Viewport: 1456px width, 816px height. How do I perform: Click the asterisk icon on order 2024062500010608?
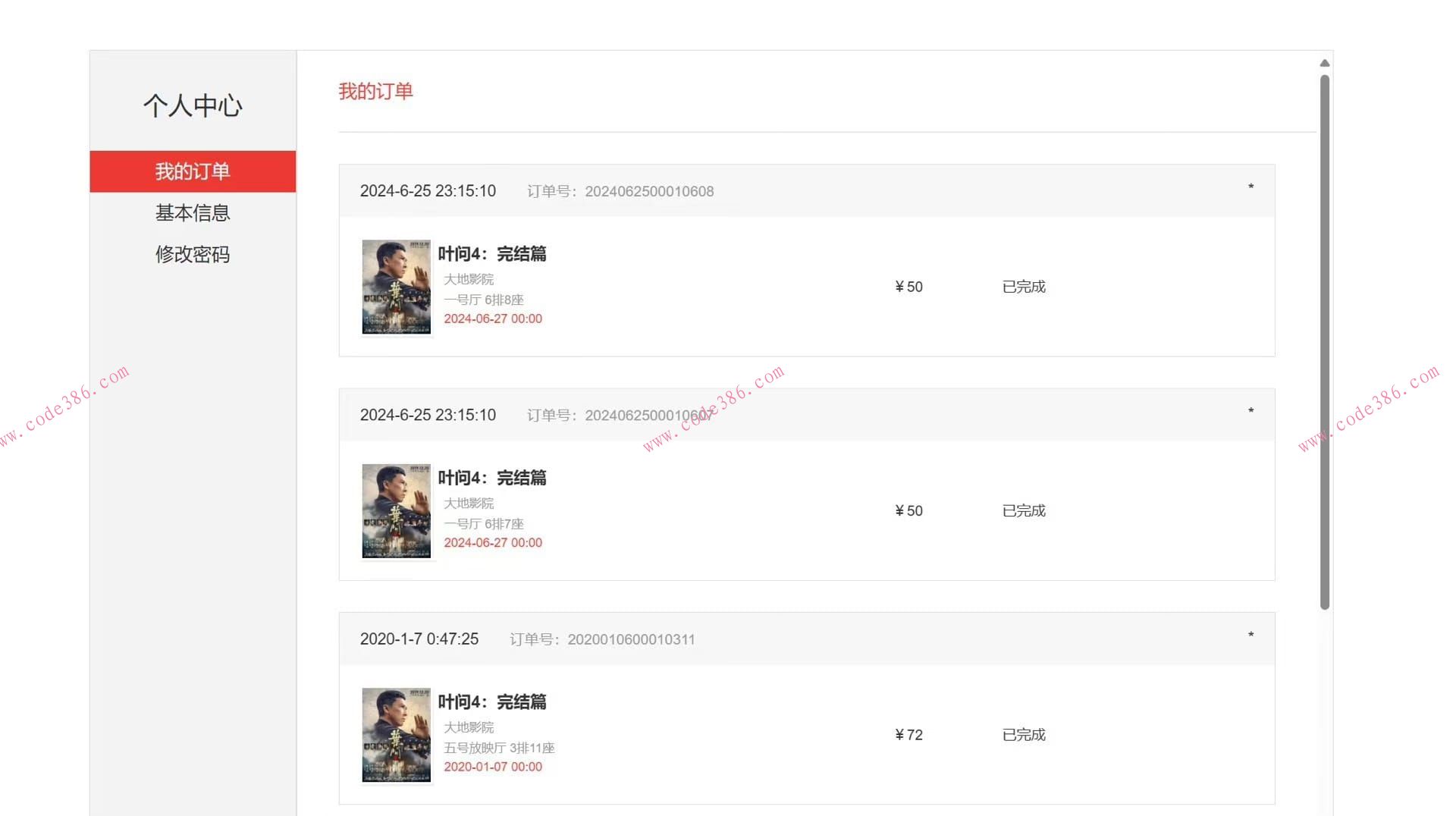1250,187
